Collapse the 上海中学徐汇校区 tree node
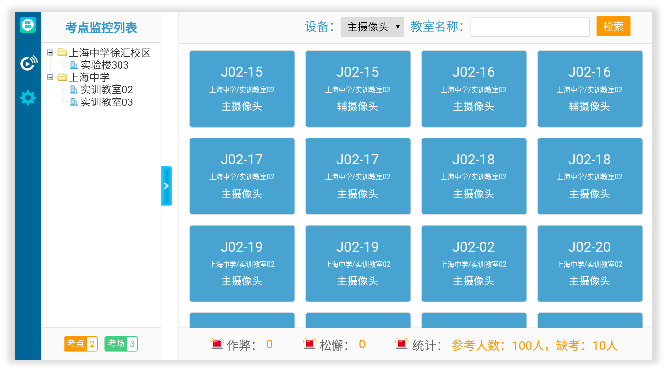This screenshot has height=373, width=667. pyautogui.click(x=50, y=52)
